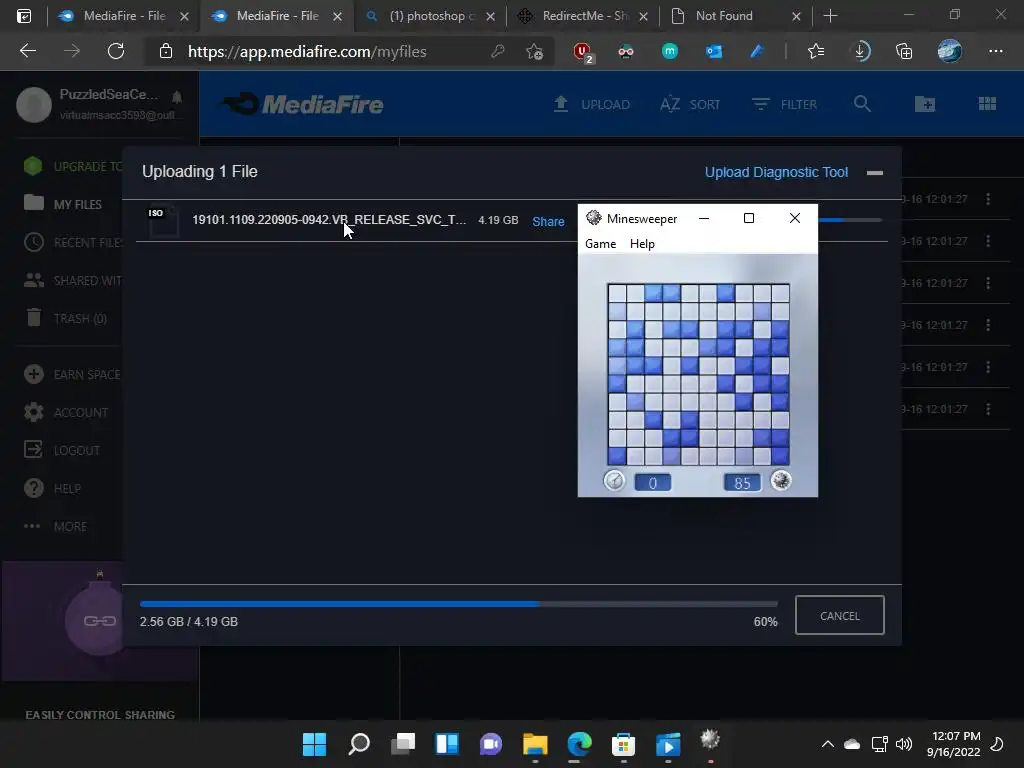This screenshot has width=1024, height=768.
Task: Click the Upload icon in MediaFire header
Action: [x=592, y=104]
